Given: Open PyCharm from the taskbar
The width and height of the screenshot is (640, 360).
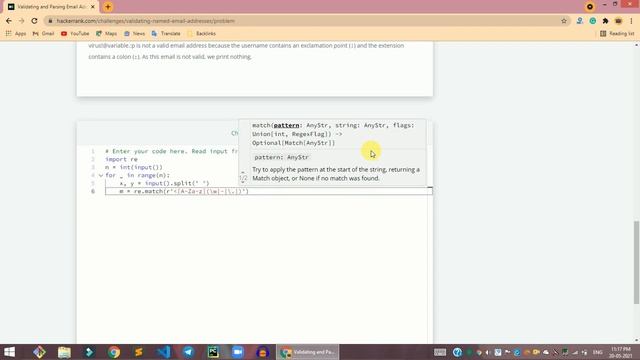Looking at the screenshot, I should pos(213,352).
